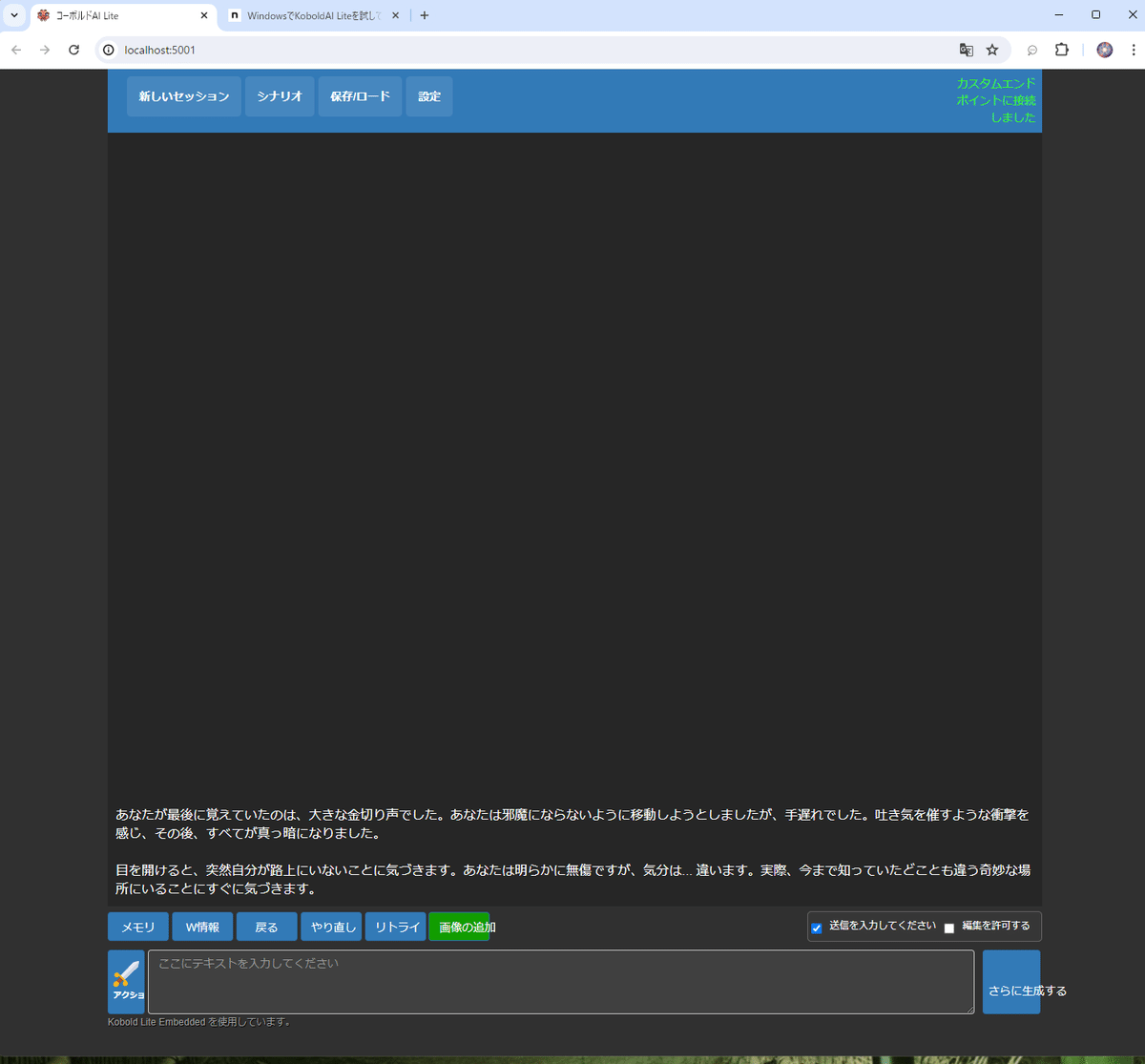Toggle the 送信を入力してください checkbox
This screenshot has width=1145, height=1064.
817,928
